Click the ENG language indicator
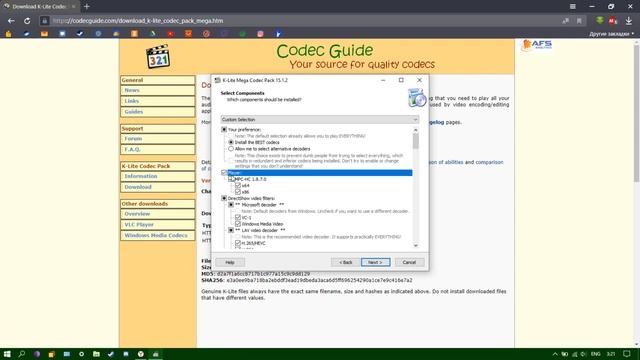Screen dimensions: 640x360 click(596, 354)
